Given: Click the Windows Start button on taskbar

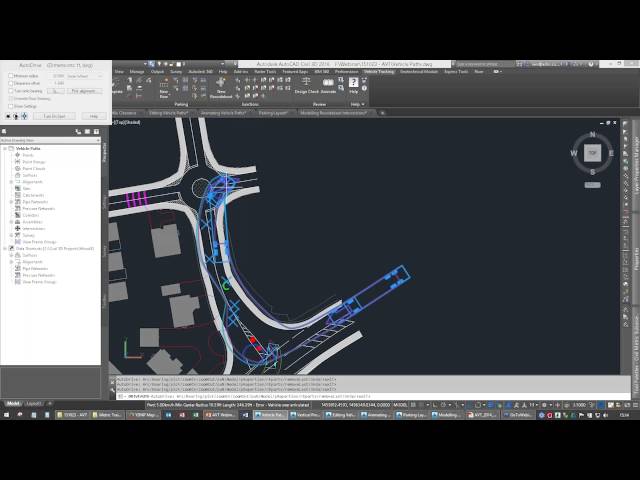Looking at the screenshot, I should [x=6, y=415].
